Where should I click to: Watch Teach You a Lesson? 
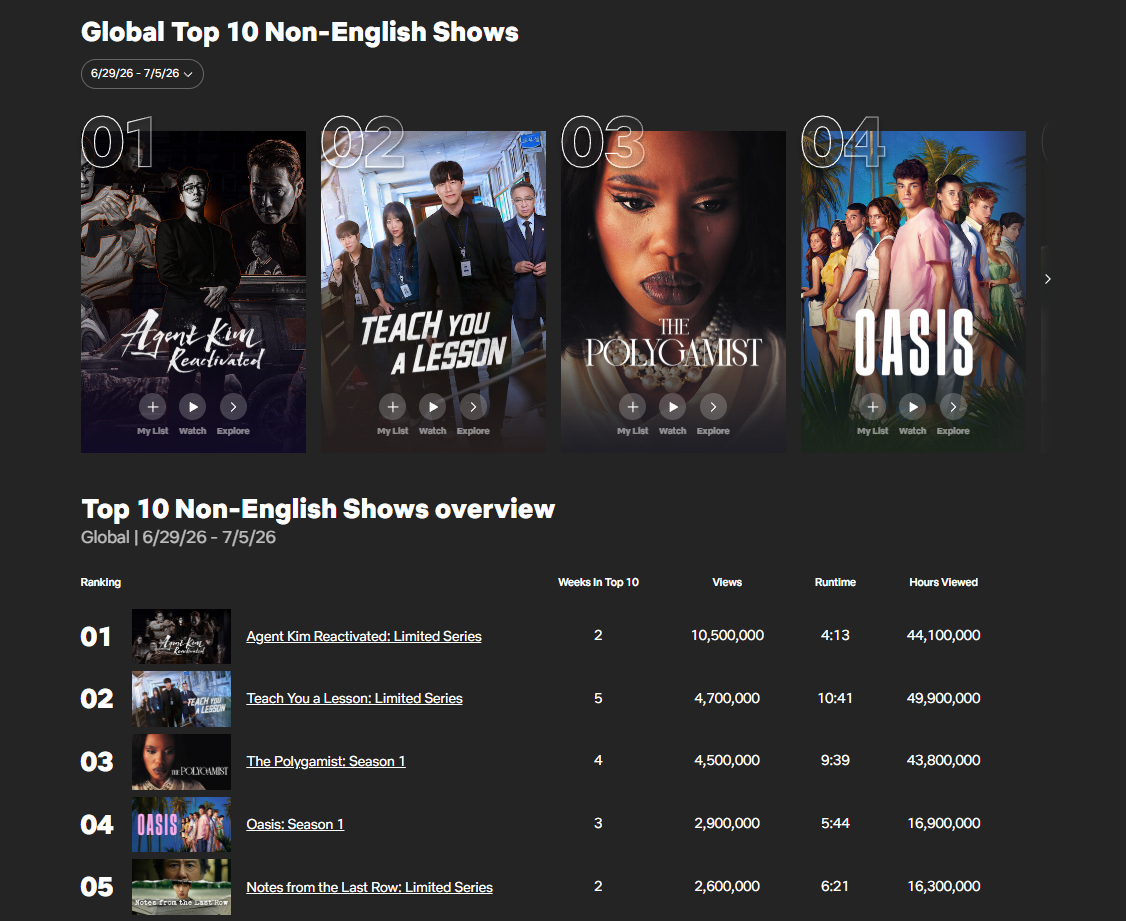[432, 407]
